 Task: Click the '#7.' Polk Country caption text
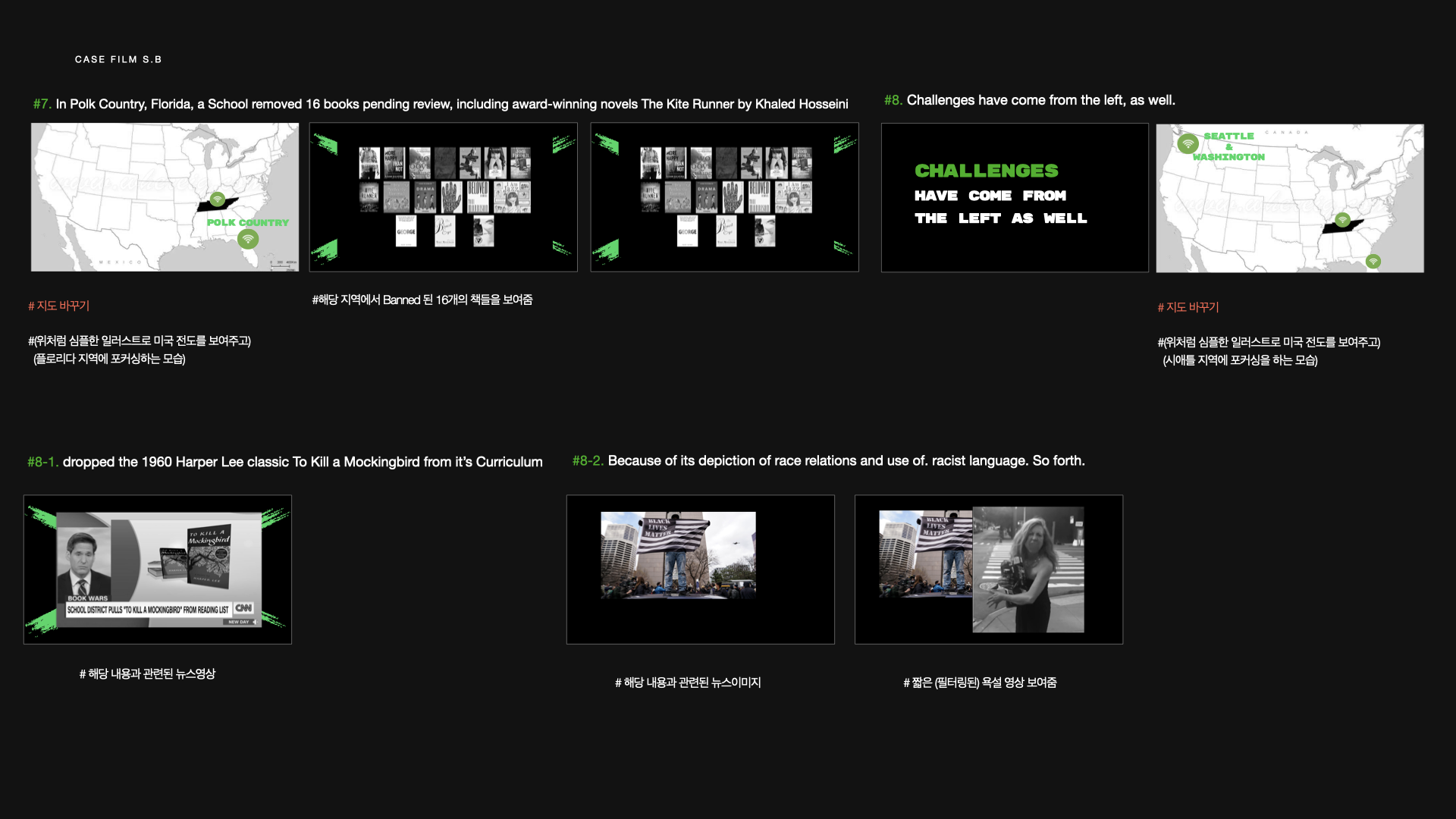click(441, 104)
